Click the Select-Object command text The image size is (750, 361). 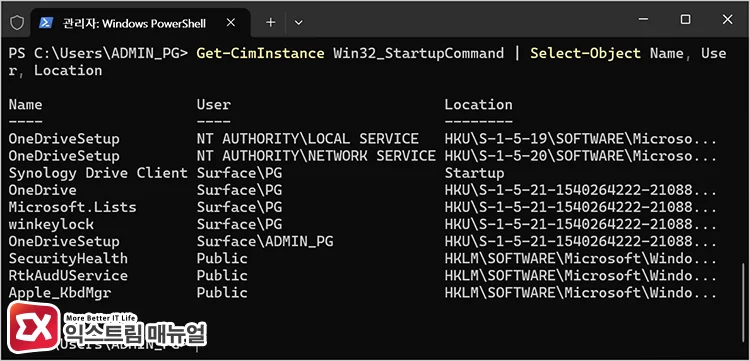click(x=585, y=53)
